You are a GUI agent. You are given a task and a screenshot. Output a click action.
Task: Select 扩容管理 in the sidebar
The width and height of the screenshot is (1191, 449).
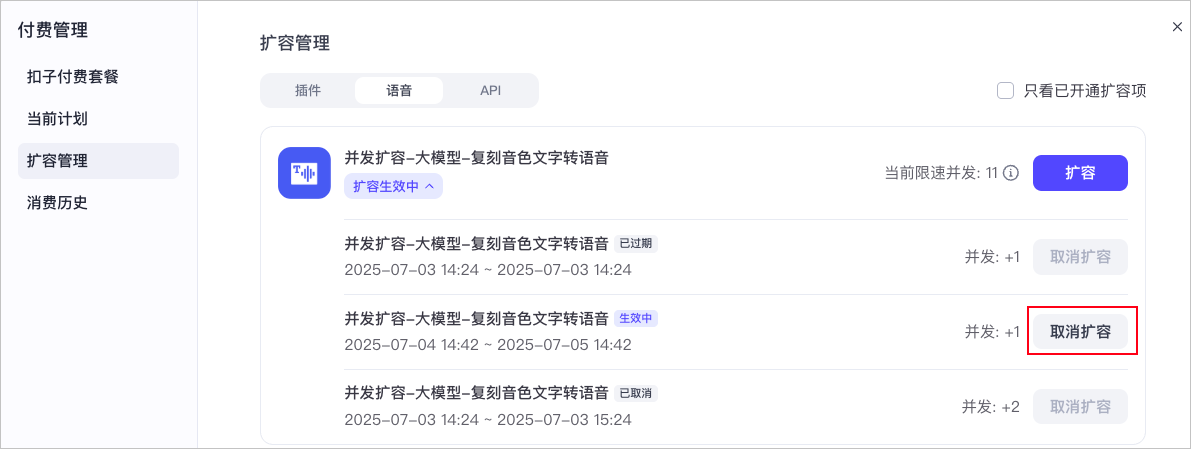pos(57,161)
